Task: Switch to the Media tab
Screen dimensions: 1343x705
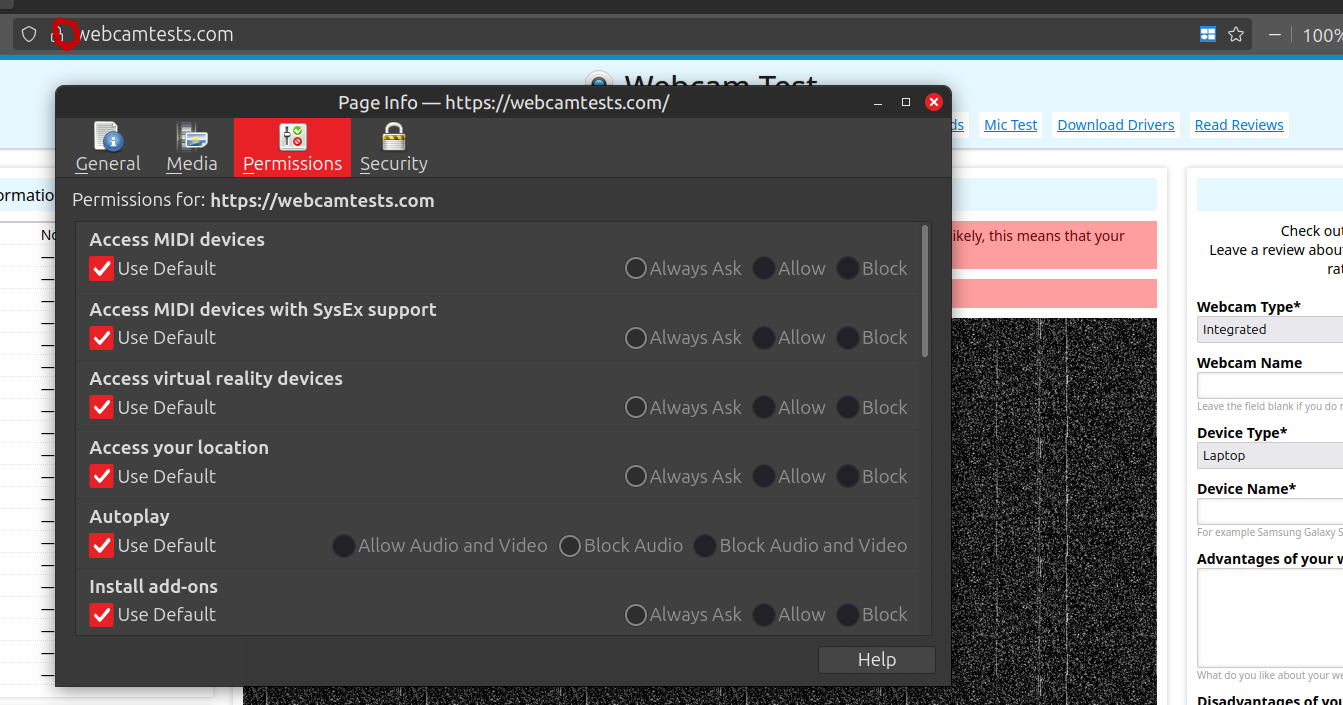Action: point(192,148)
